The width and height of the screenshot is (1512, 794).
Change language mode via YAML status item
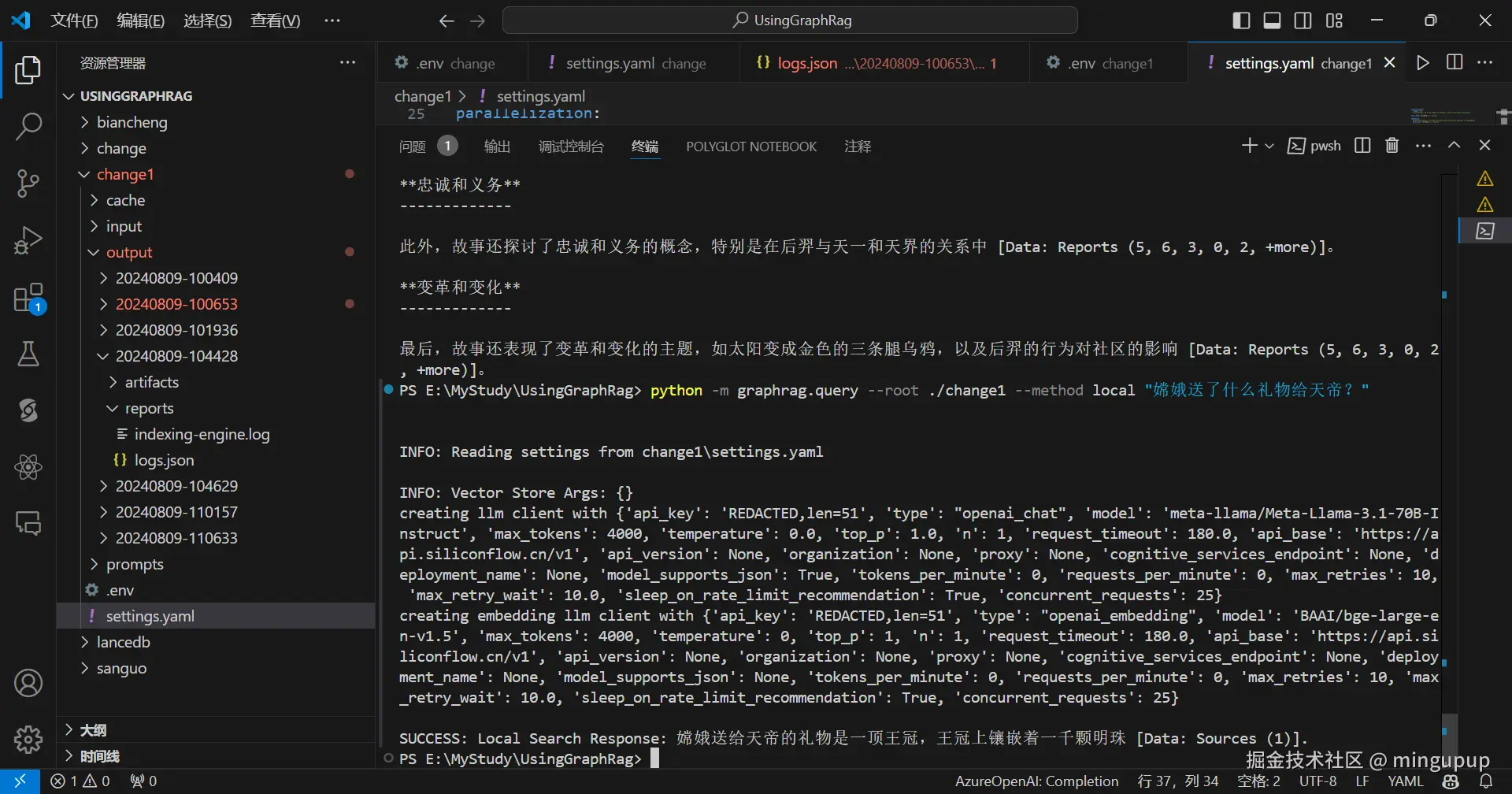click(1406, 781)
